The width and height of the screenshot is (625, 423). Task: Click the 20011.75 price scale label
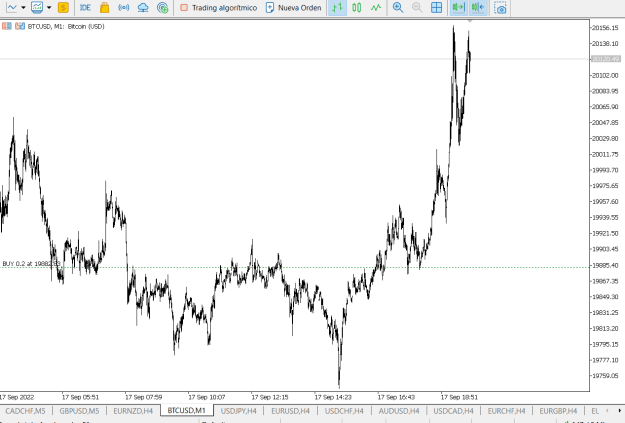pyautogui.click(x=605, y=154)
